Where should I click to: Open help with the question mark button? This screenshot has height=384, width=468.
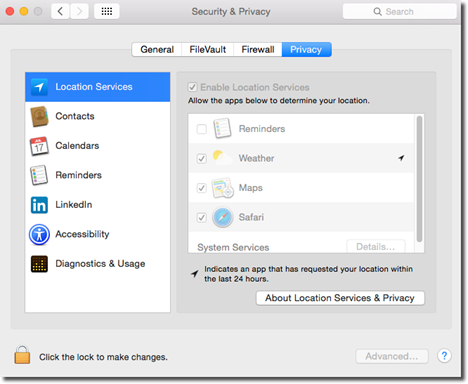pos(444,356)
